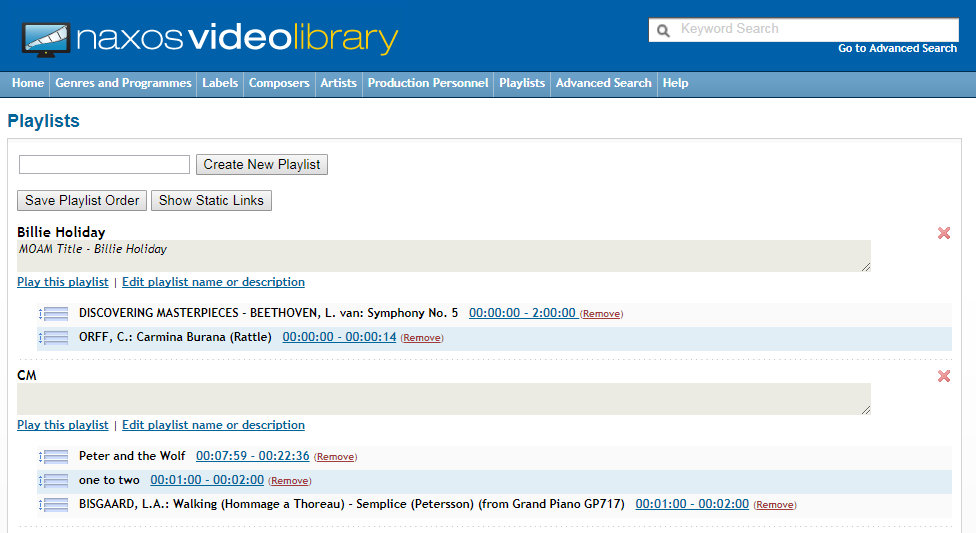Click the new playlist name input box
Screen dimensions: 976x533
pyautogui.click(x=105, y=164)
